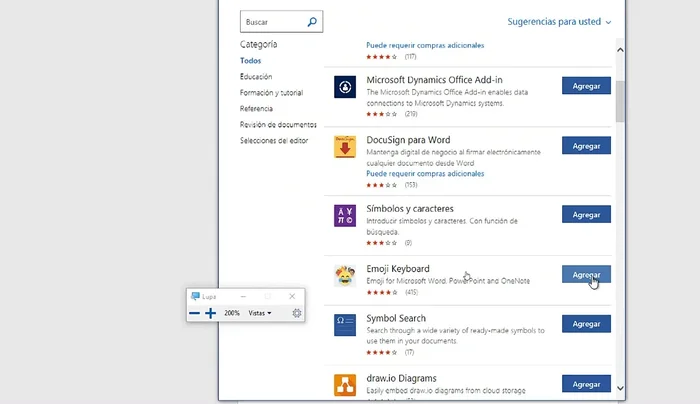The image size is (700, 404).
Task: Choose the Educación category
Action: pyautogui.click(x=256, y=77)
